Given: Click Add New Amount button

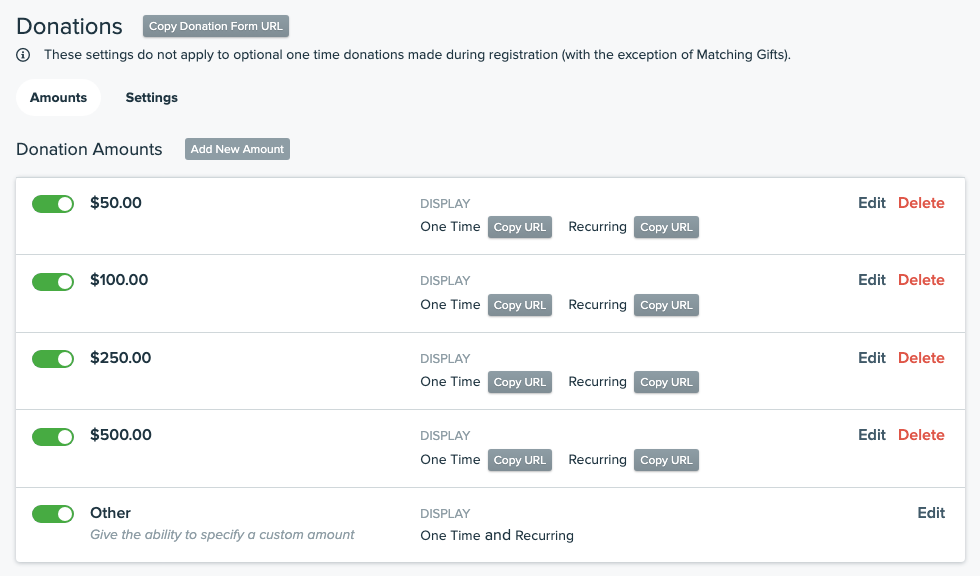Looking at the screenshot, I should click(237, 149).
